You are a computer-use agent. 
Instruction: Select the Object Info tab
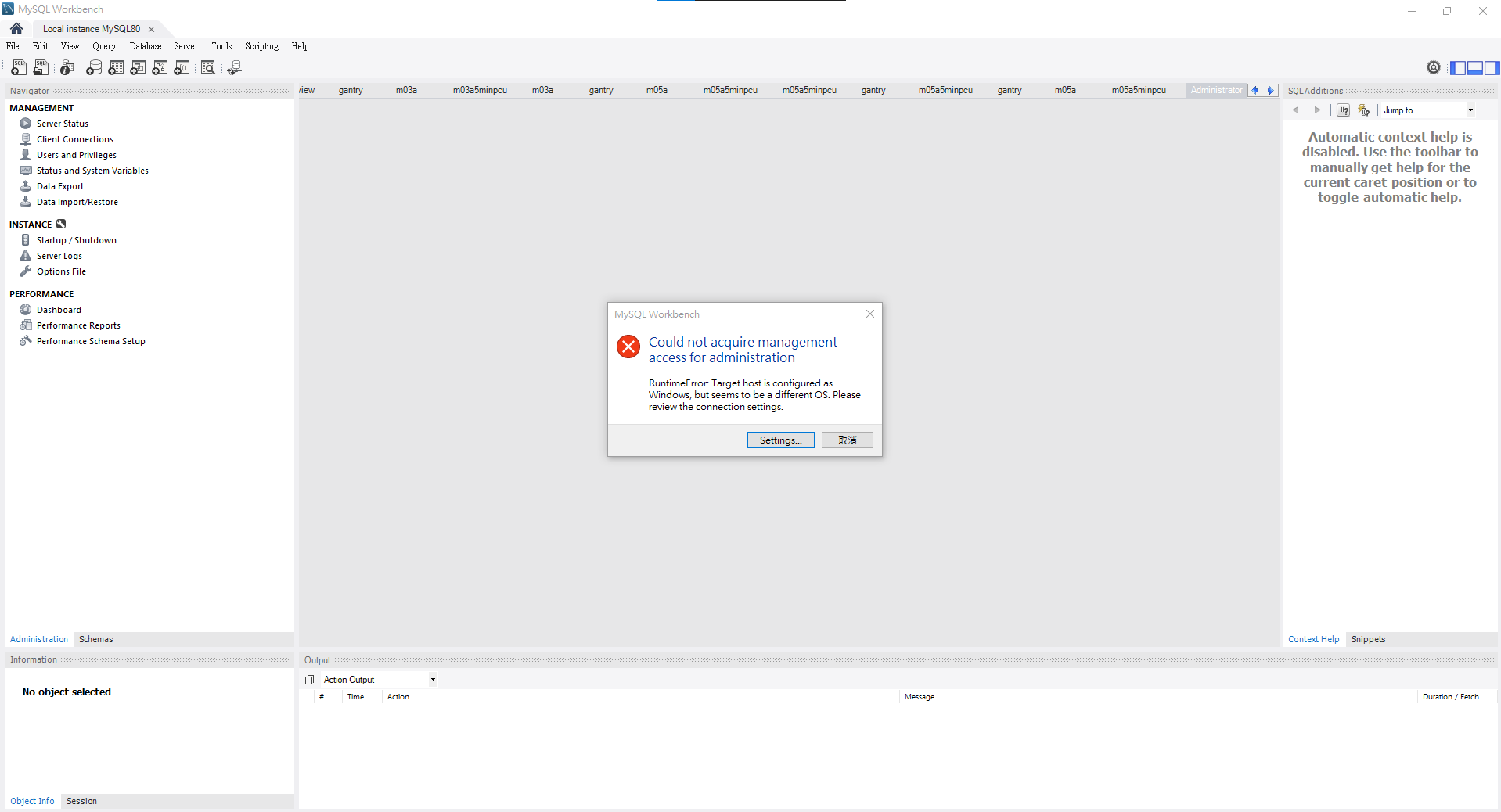pyautogui.click(x=32, y=801)
